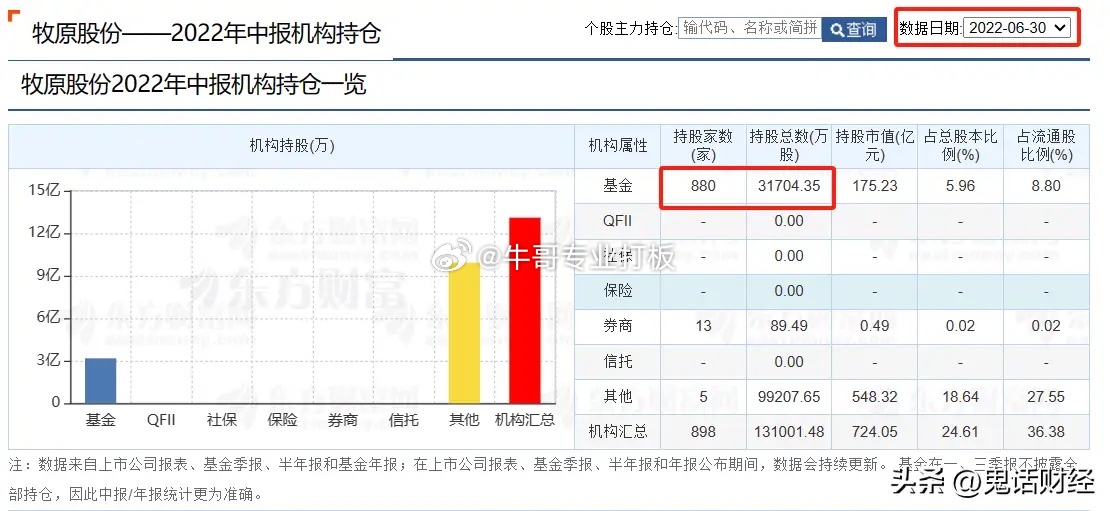Image resolution: width=1110 pixels, height=511 pixels.
Task: Select the value 131001.48 cell
Action: coord(789,432)
